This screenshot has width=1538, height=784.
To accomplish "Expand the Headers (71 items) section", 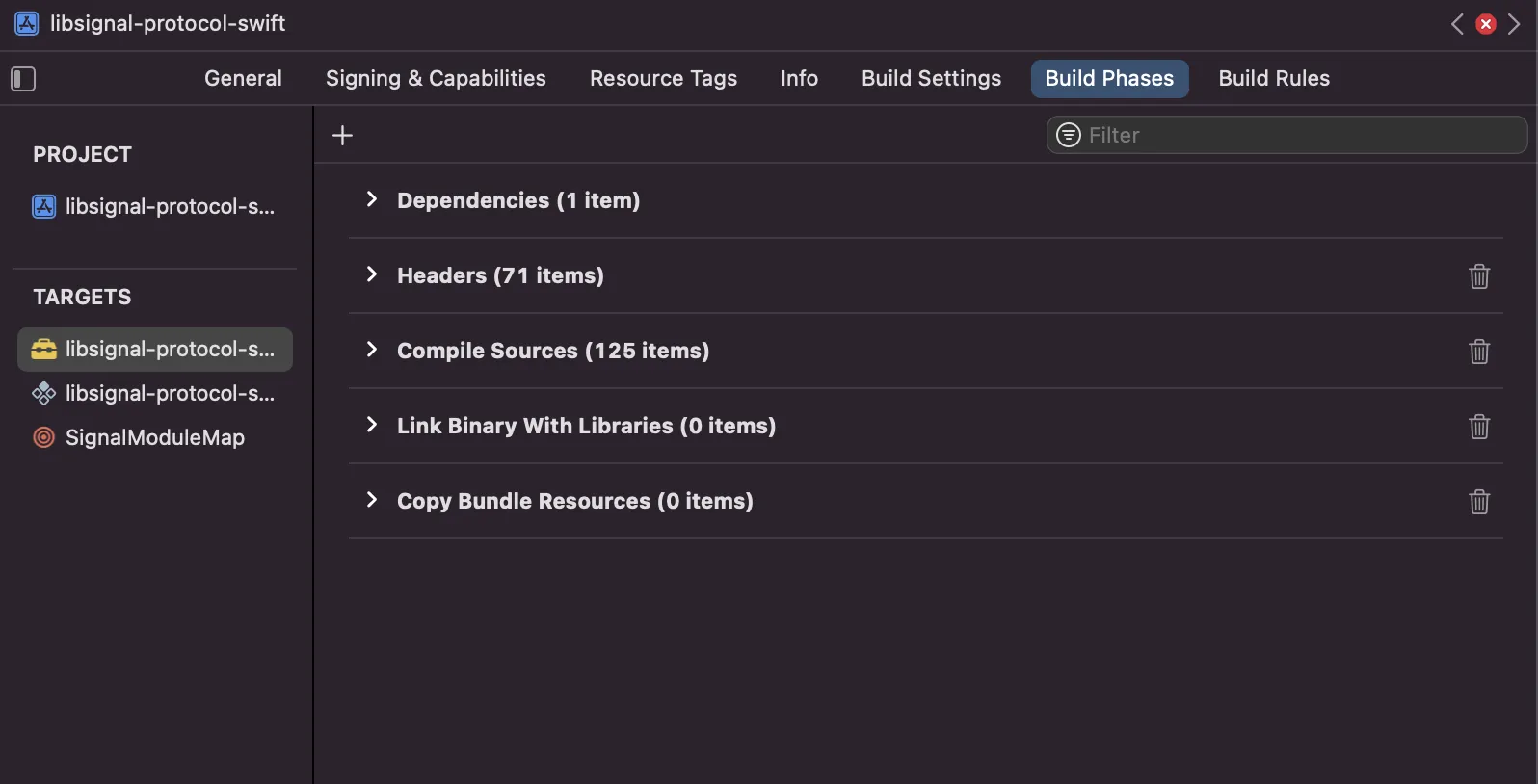I will [x=372, y=274].
